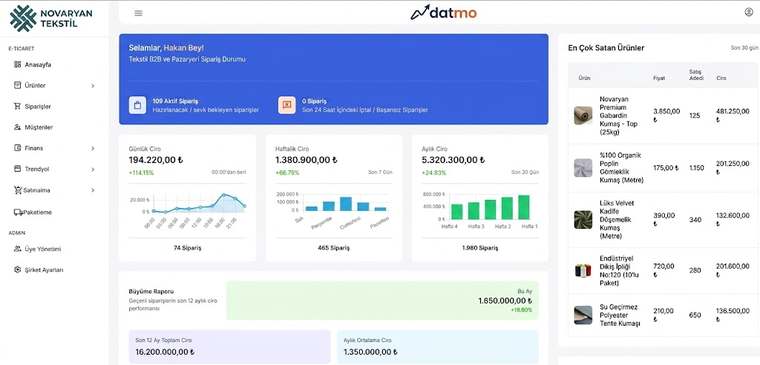The image size is (760, 365).
Task: Click the '481.250,00' ciro cell
Action: click(732, 115)
